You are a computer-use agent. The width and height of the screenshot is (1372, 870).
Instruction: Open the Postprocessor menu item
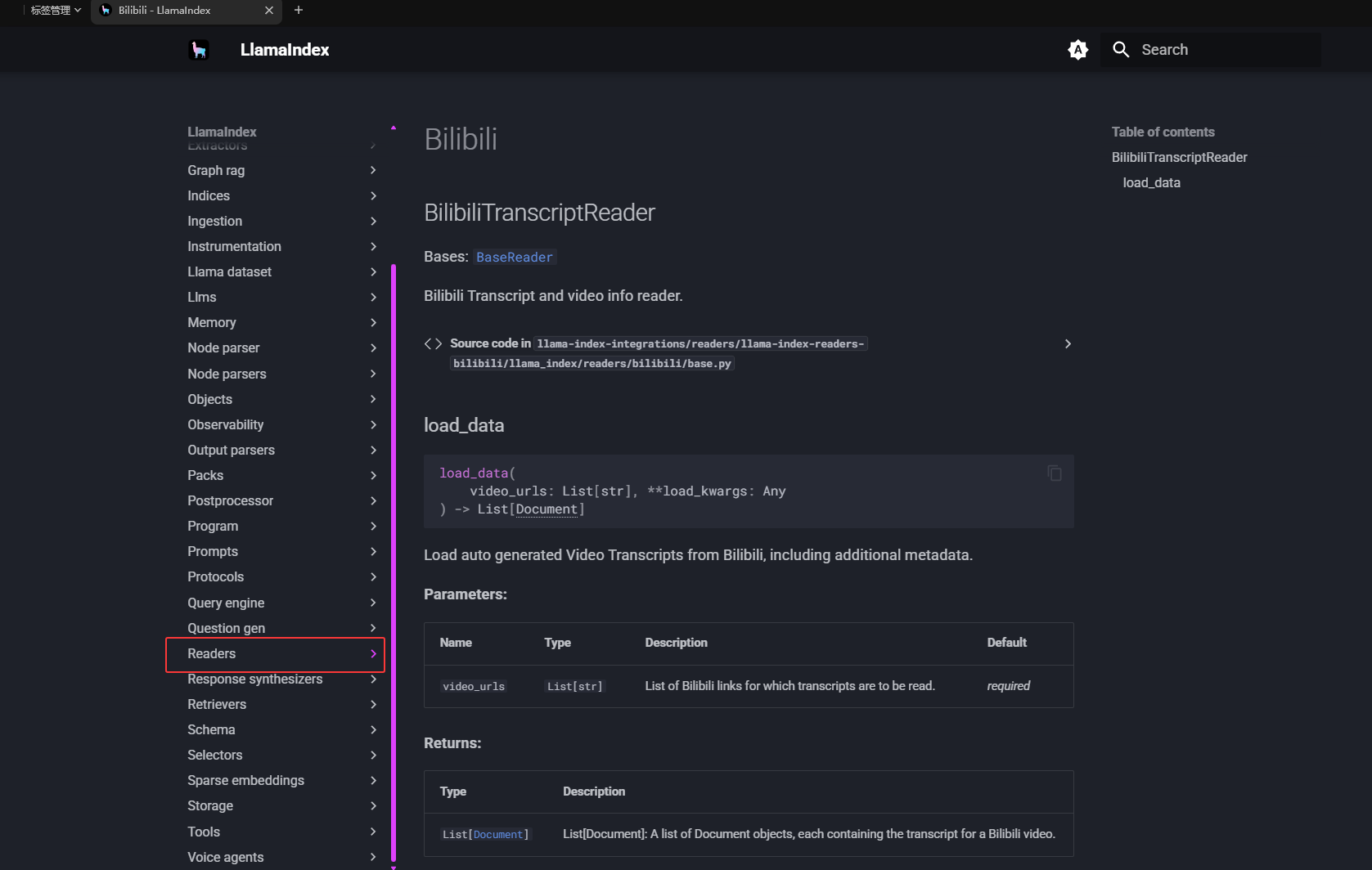(230, 500)
